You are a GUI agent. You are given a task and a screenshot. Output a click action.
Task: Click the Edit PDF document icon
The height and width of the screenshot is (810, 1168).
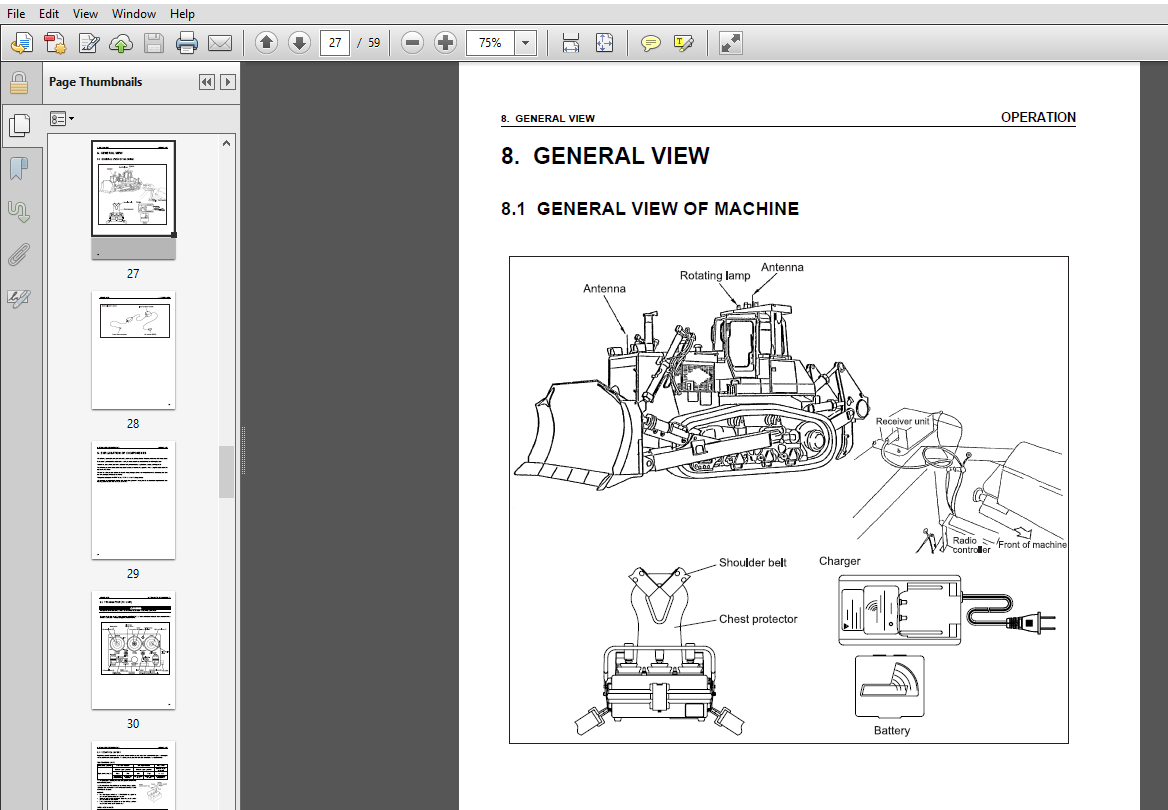coord(89,43)
